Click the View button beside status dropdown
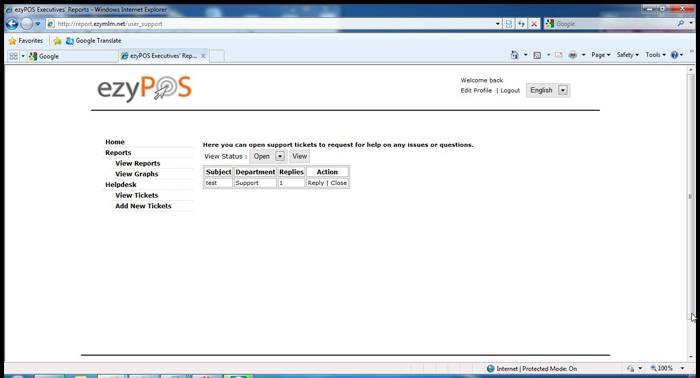The height and width of the screenshot is (378, 700). tap(300, 156)
